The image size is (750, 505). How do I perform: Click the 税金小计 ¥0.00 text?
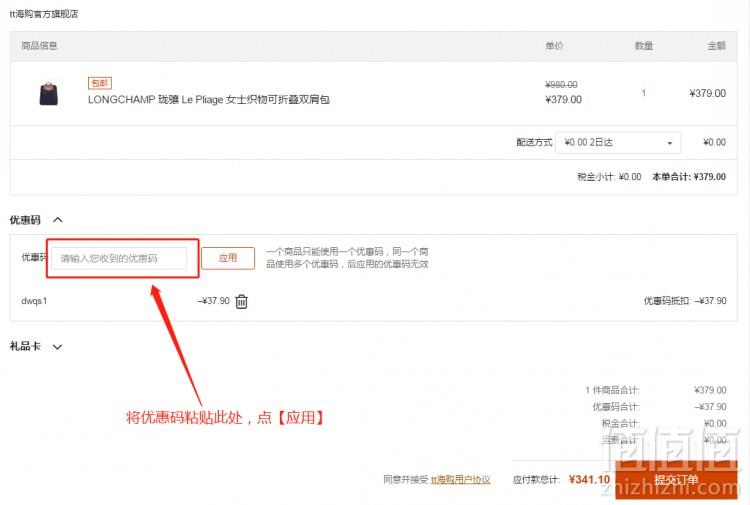click(x=609, y=177)
